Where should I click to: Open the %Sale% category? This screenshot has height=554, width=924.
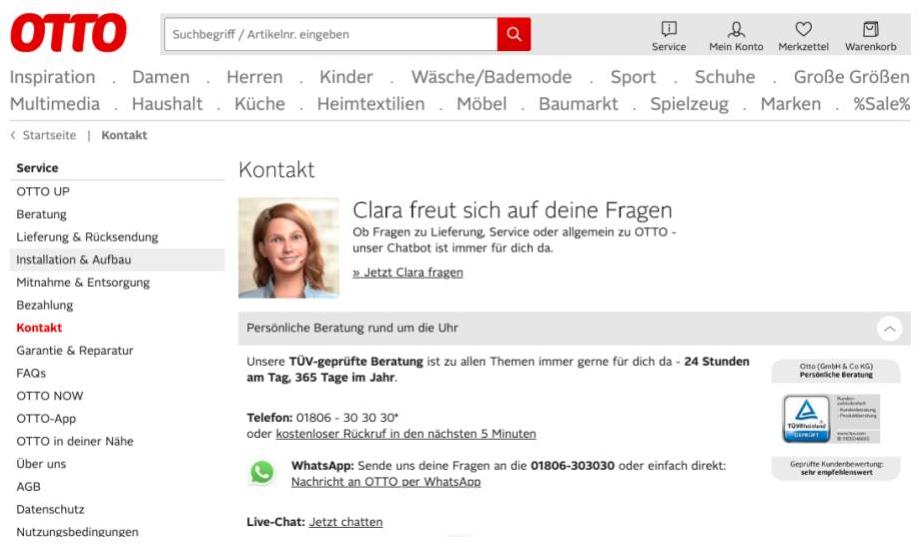pos(882,104)
